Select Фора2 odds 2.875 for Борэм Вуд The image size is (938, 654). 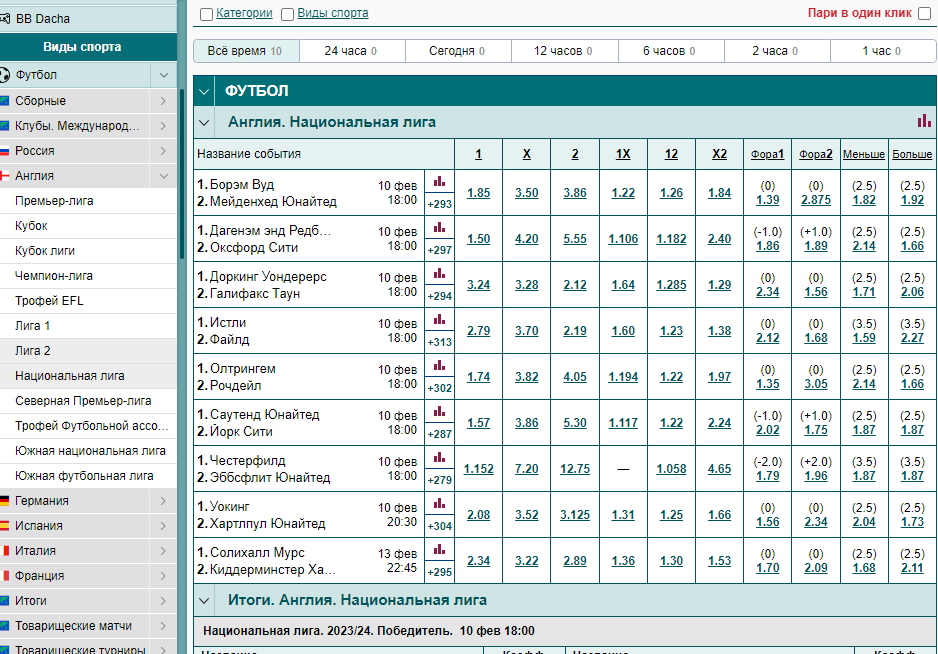[x=816, y=200]
